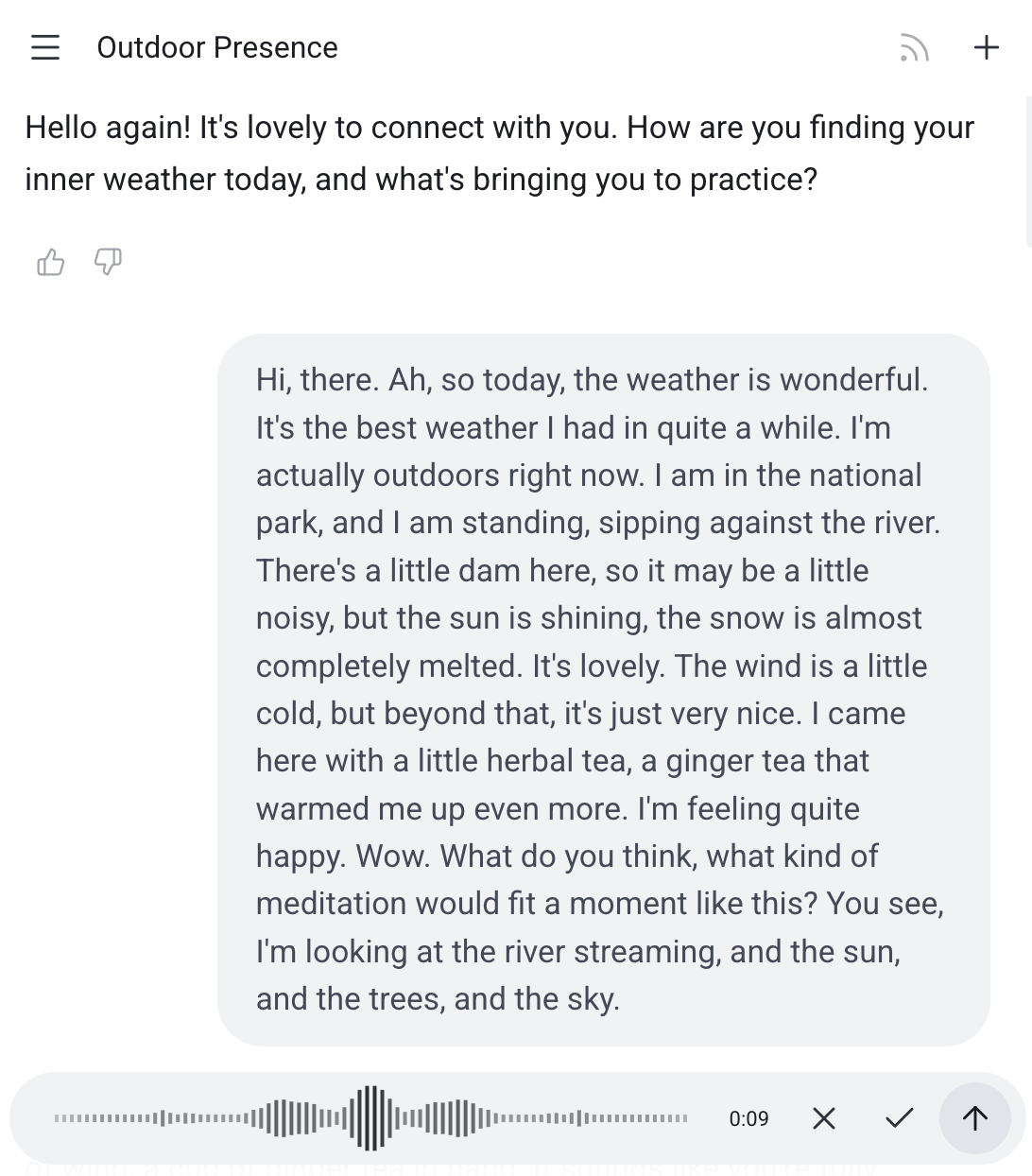This screenshot has height=1176, width=1032.
Task: Click the gray user message bubble
Action: click(x=603, y=689)
